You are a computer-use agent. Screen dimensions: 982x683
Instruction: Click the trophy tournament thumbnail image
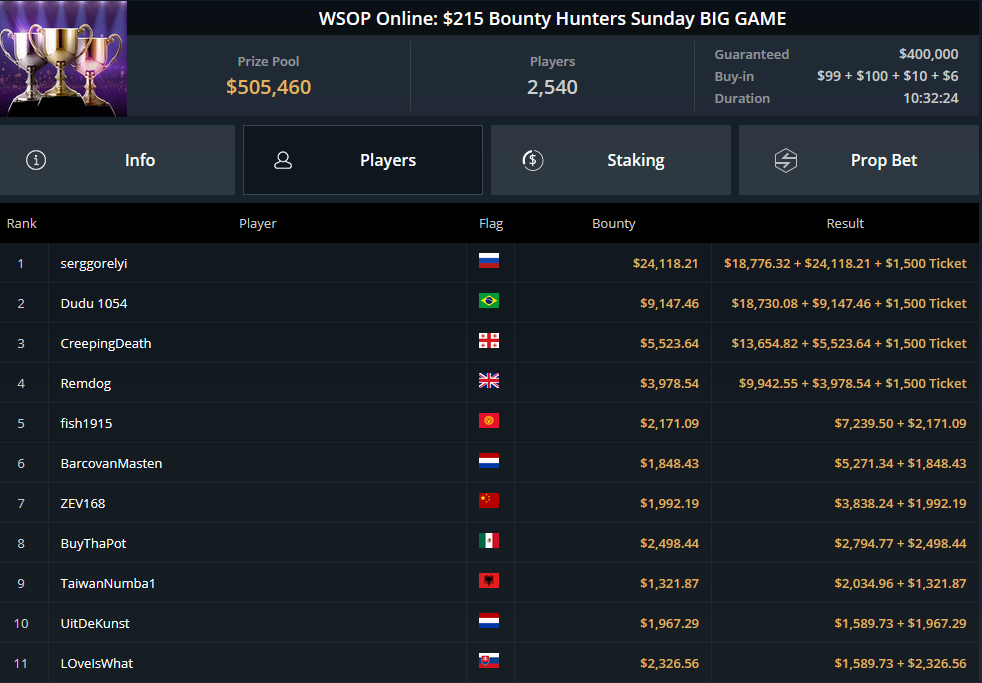tap(63, 58)
